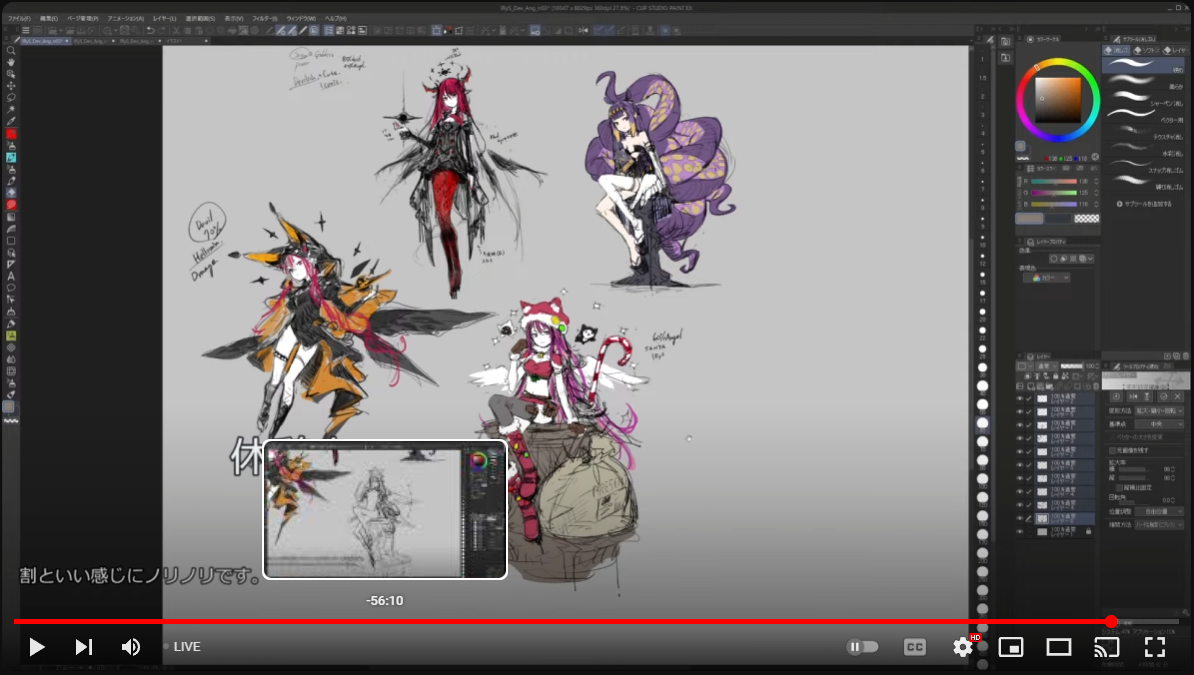Click the red video progress scrubber
Screen dimensions: 1194x675
[1111, 622]
